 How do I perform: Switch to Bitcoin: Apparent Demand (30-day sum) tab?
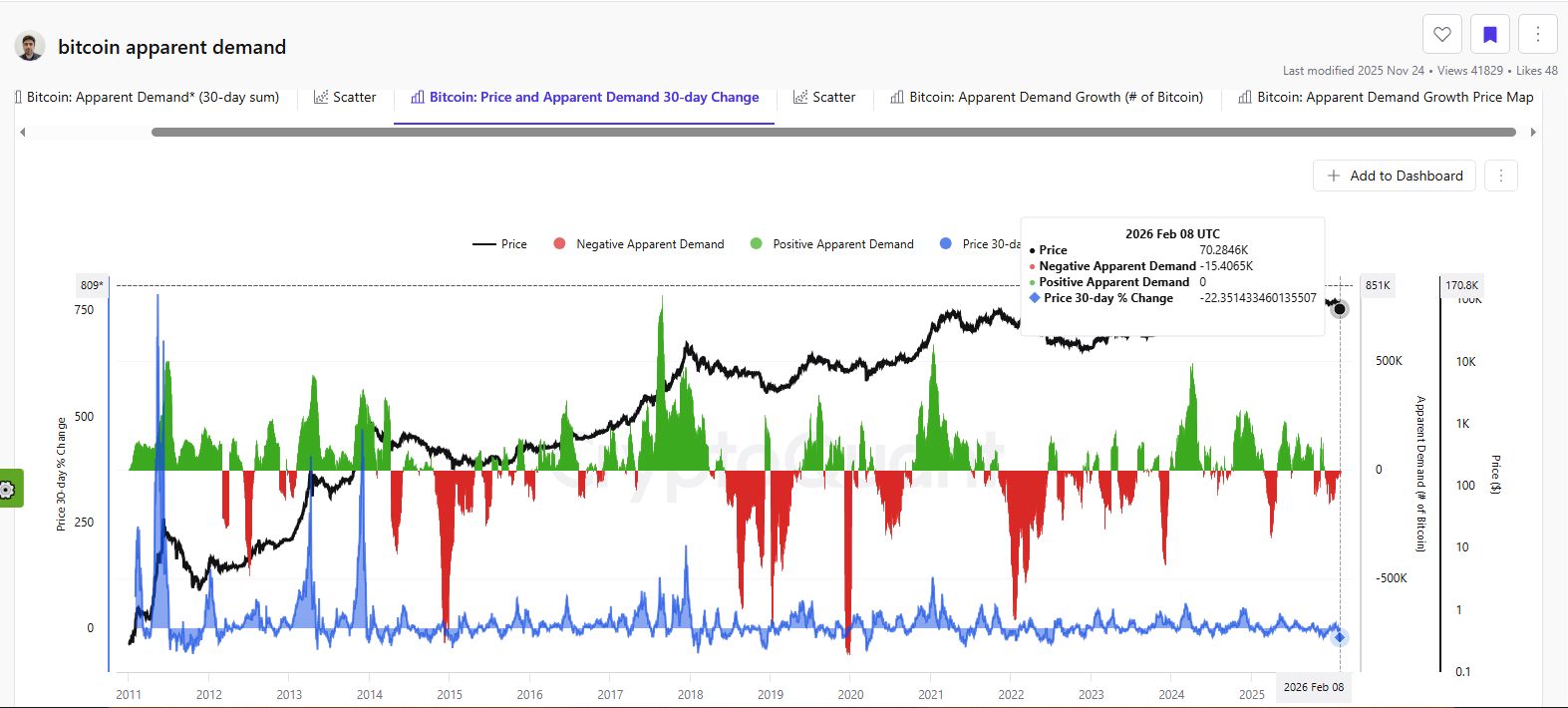pyautogui.click(x=152, y=97)
